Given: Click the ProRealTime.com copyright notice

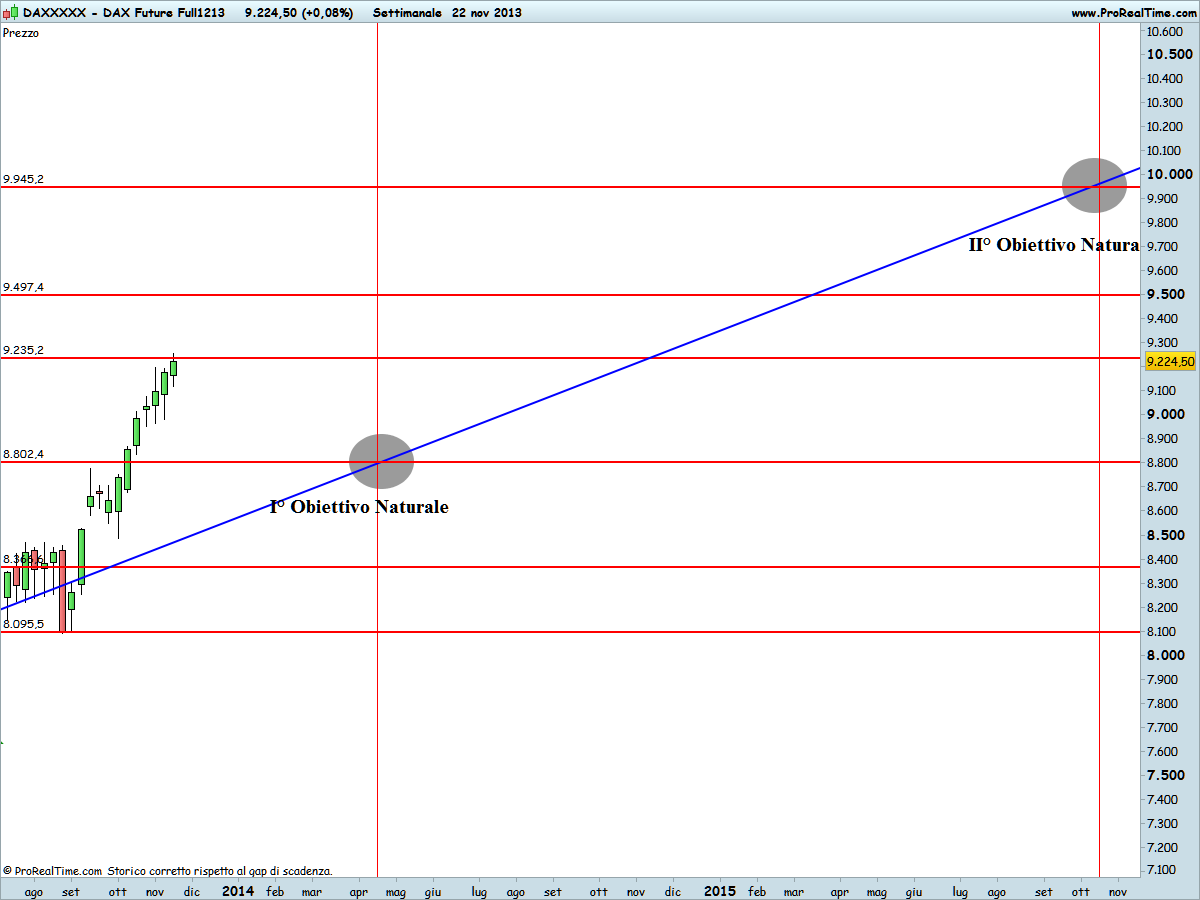Looking at the screenshot, I should (x=168, y=871).
